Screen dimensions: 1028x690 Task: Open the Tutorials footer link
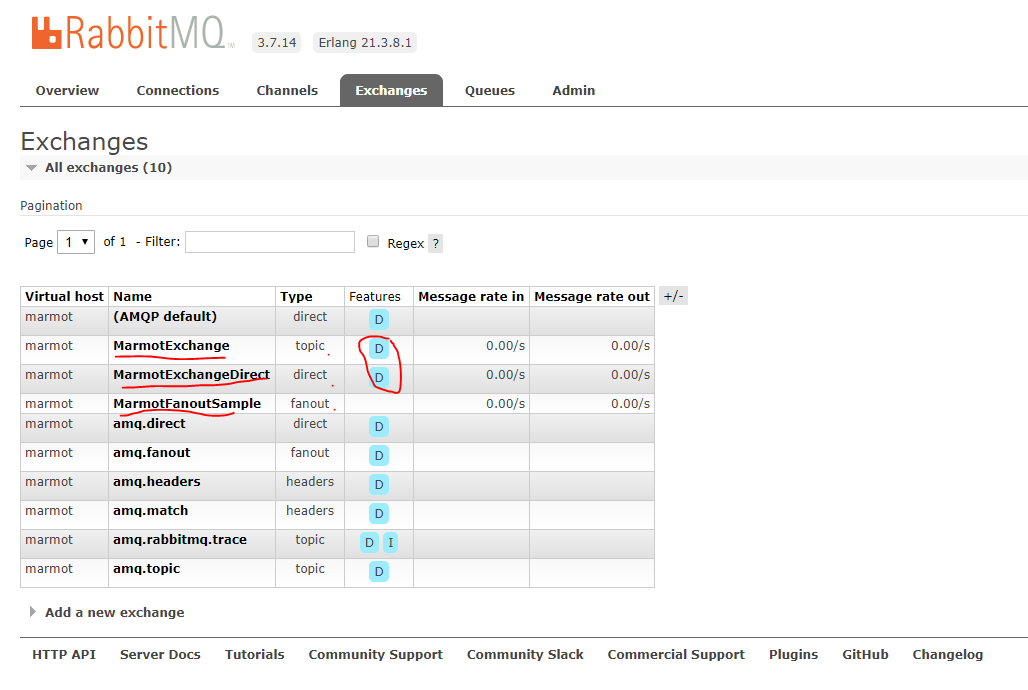click(254, 655)
